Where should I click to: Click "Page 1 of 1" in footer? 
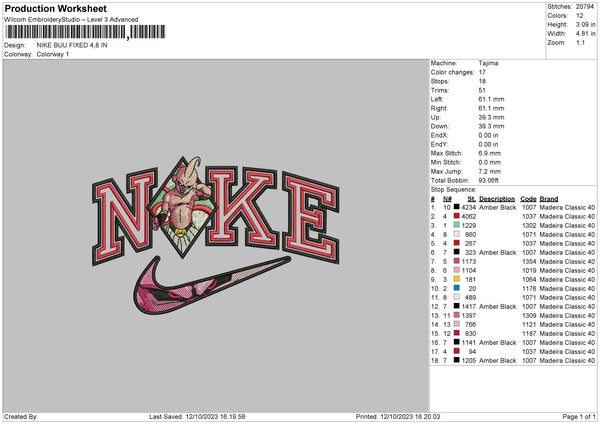coord(579,416)
